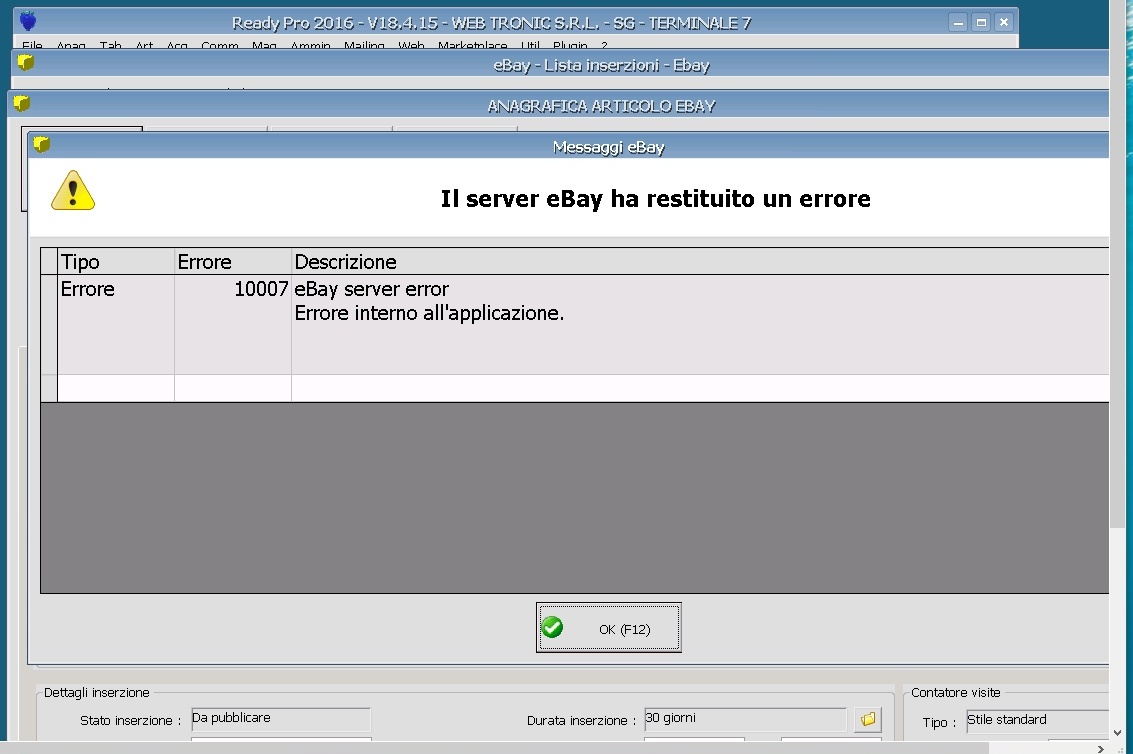Click the horizontal scrollbar right arrow
This screenshot has width=1133, height=754.
point(1100,748)
